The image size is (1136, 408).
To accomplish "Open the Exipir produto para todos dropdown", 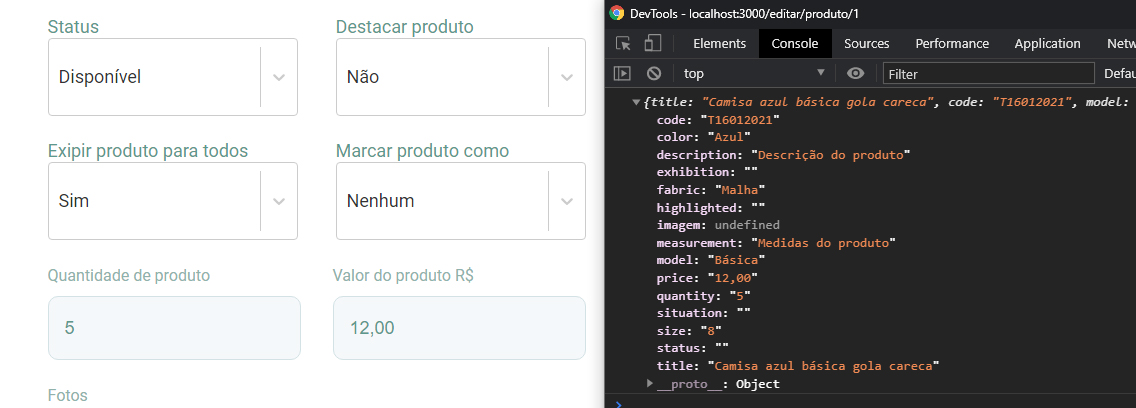I will (172, 201).
